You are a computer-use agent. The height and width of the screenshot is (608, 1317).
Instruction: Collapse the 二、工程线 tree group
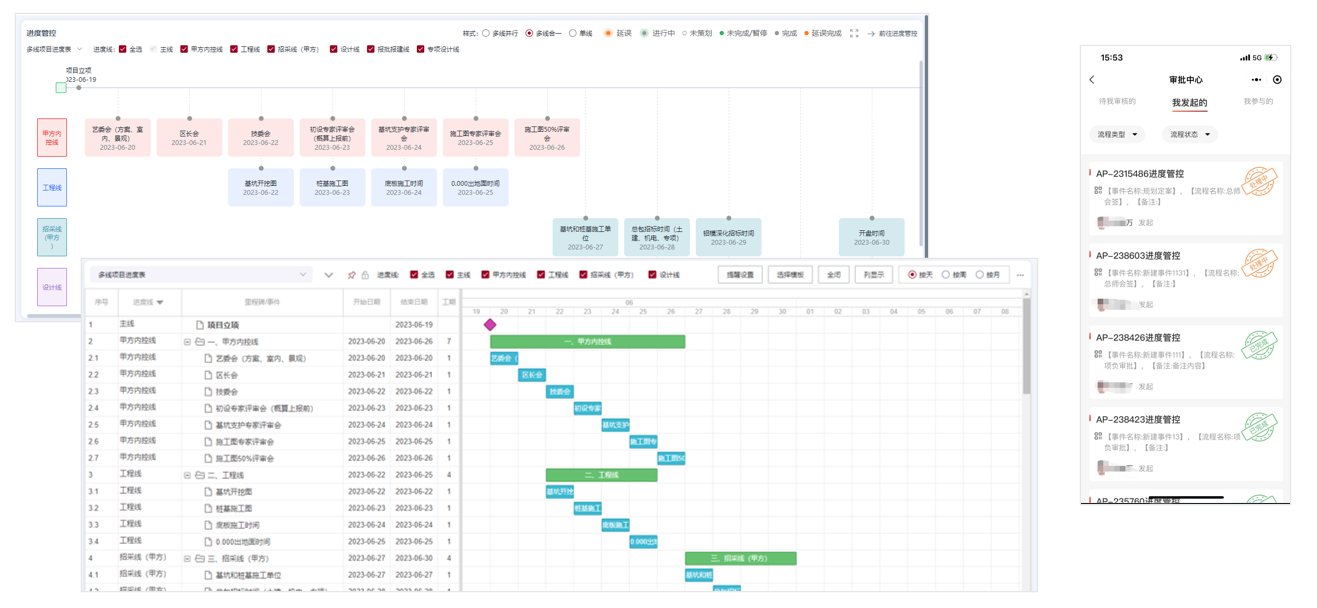[187, 476]
